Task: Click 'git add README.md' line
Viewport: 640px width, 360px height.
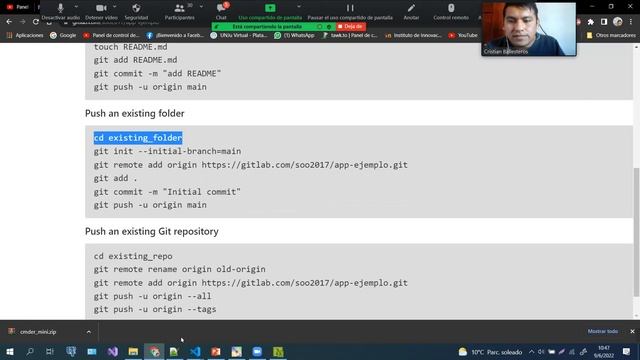Action: [136, 60]
